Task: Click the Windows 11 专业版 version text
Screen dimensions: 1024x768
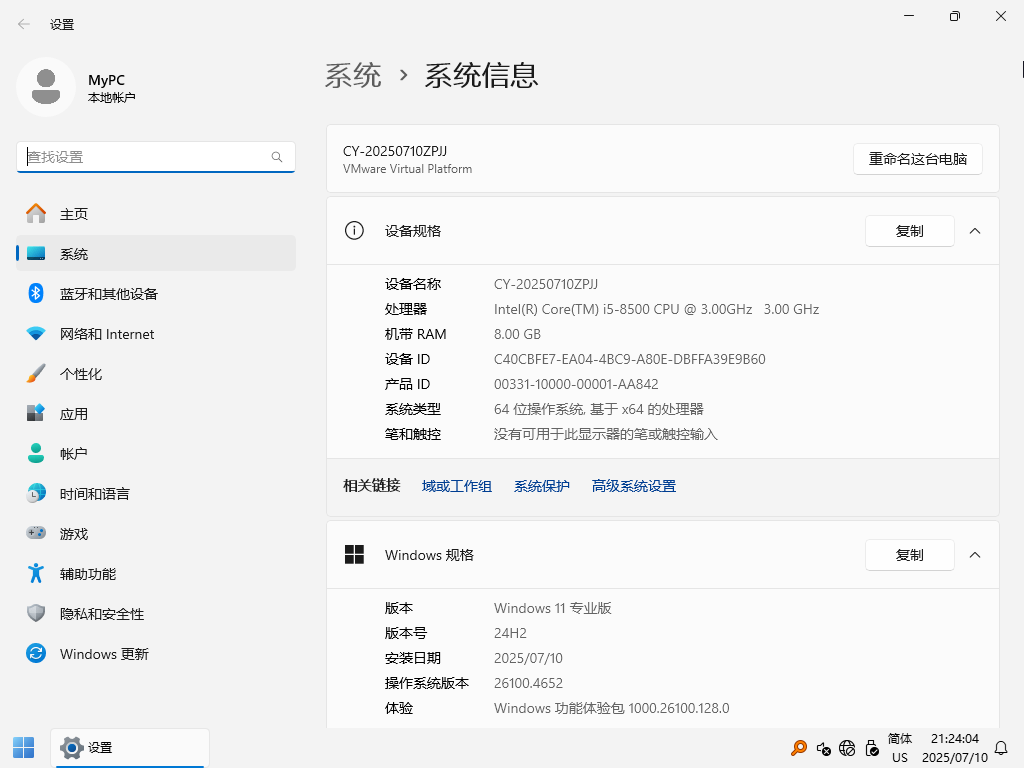Action: 552,608
